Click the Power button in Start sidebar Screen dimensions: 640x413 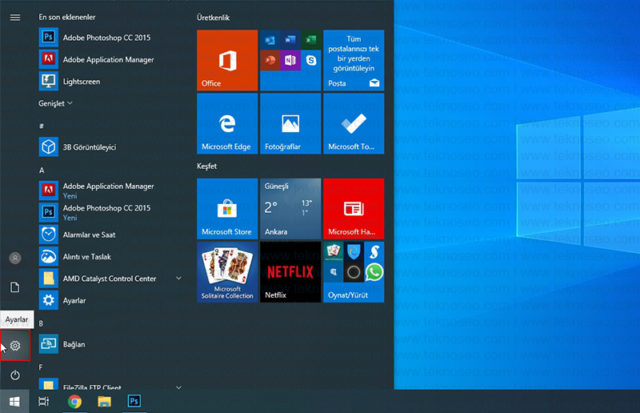tap(15, 375)
